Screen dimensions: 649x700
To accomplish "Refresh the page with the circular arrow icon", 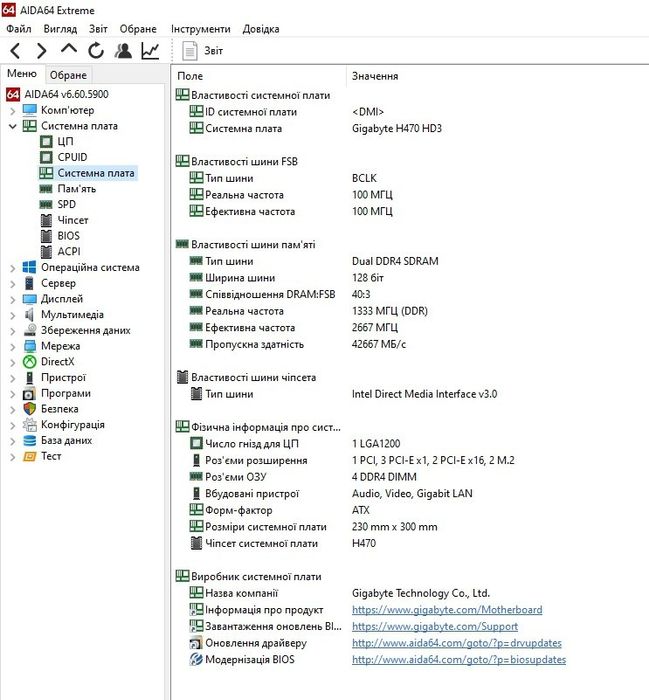I will coord(96,51).
